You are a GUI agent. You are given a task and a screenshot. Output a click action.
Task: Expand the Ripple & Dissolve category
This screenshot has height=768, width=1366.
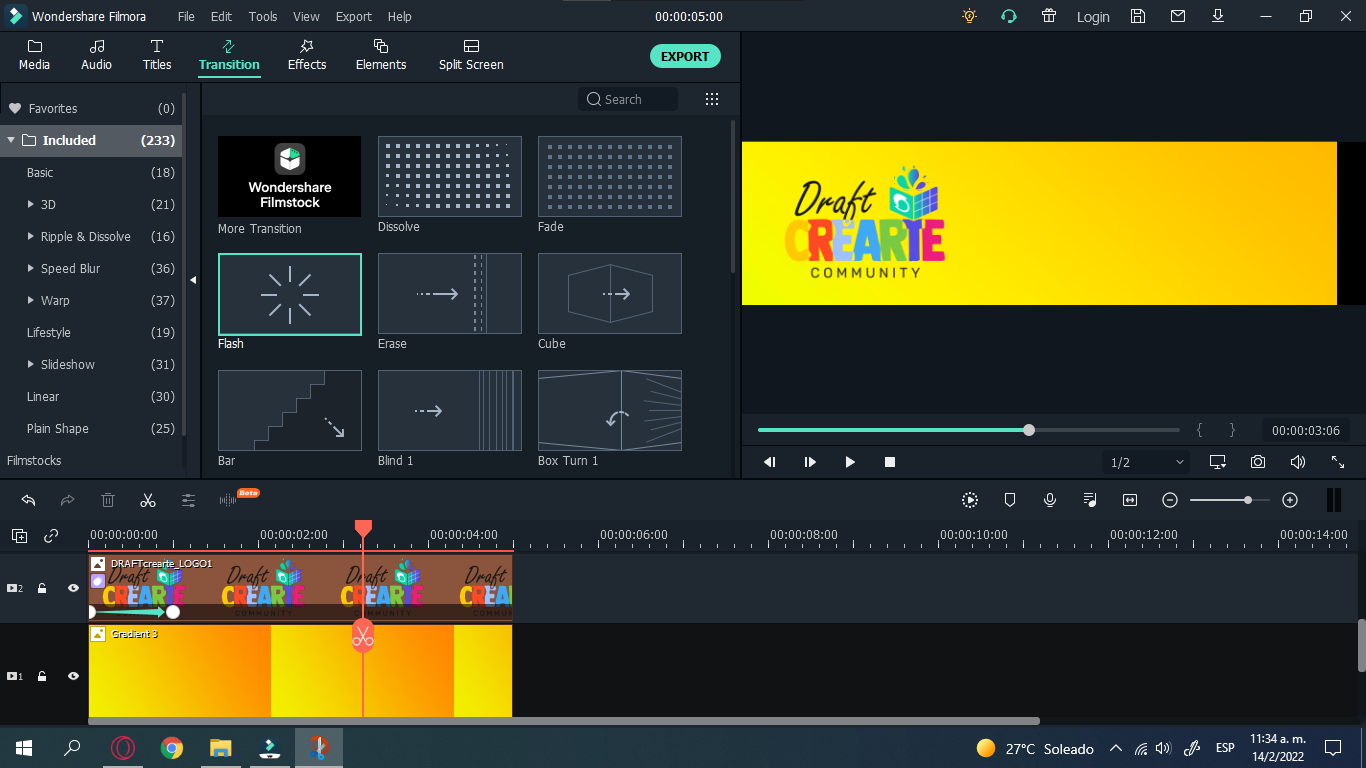coord(31,236)
